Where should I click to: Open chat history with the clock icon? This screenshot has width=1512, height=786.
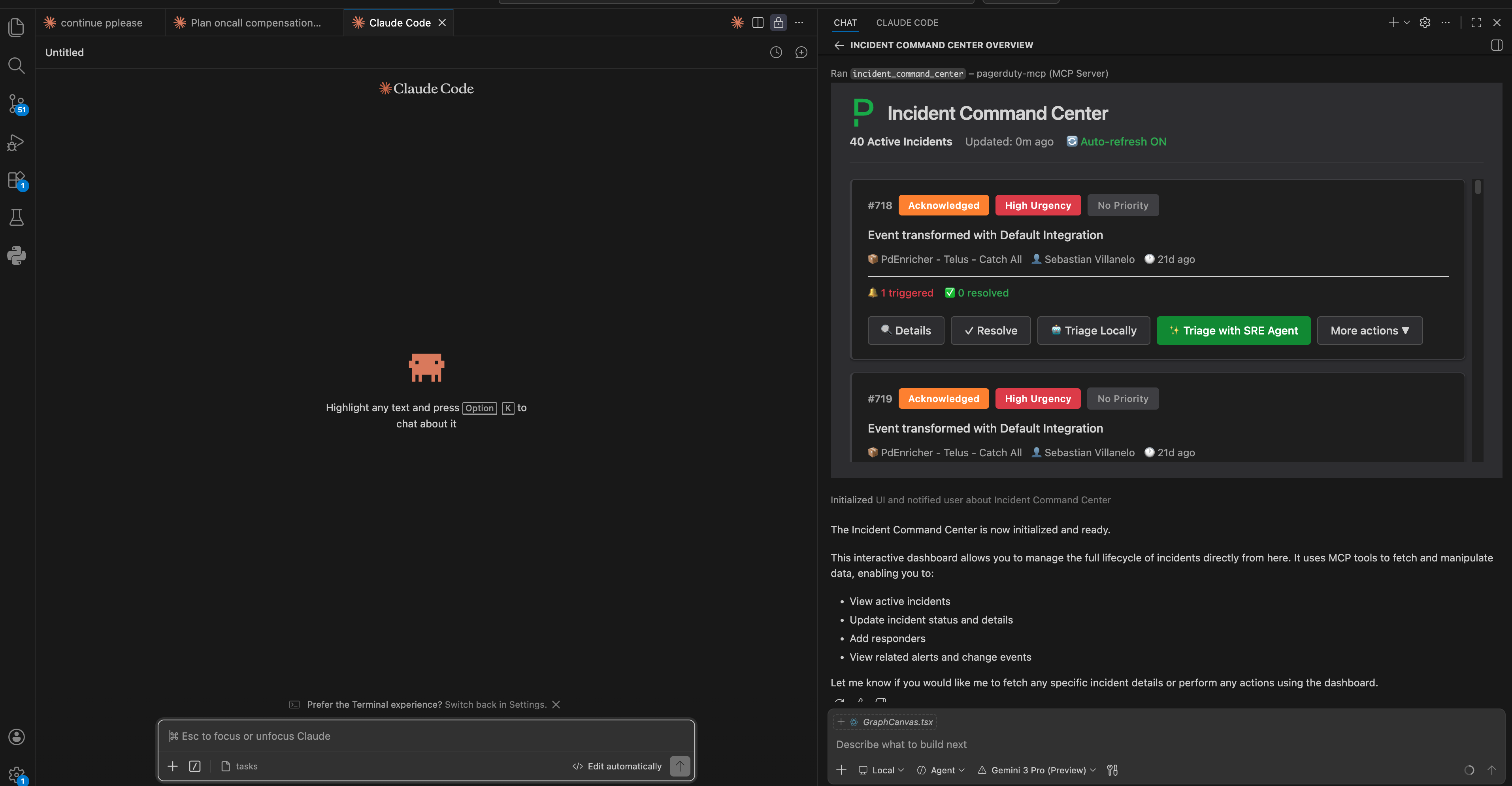pos(776,52)
